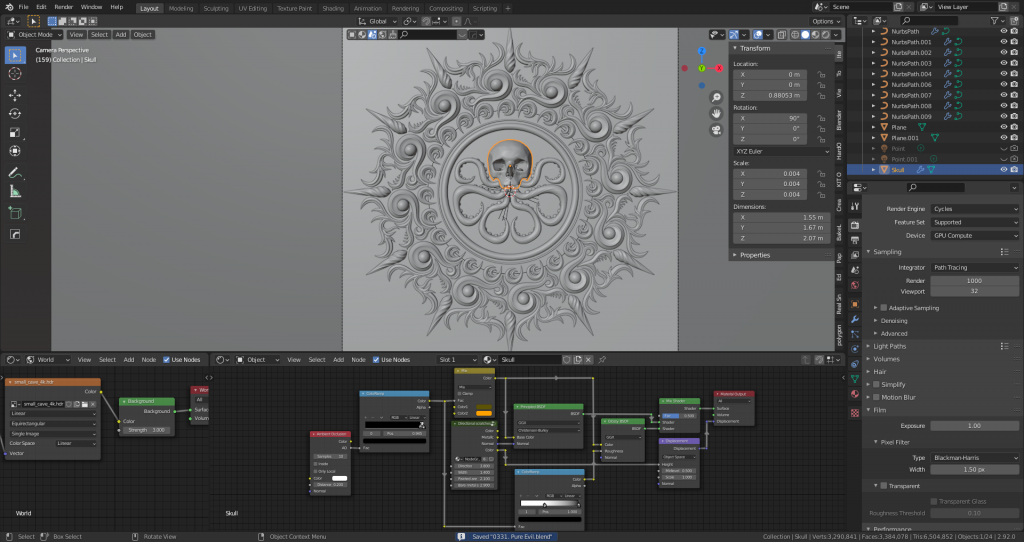
Task: Click the pan hand viewport gizmo
Action: [716, 114]
